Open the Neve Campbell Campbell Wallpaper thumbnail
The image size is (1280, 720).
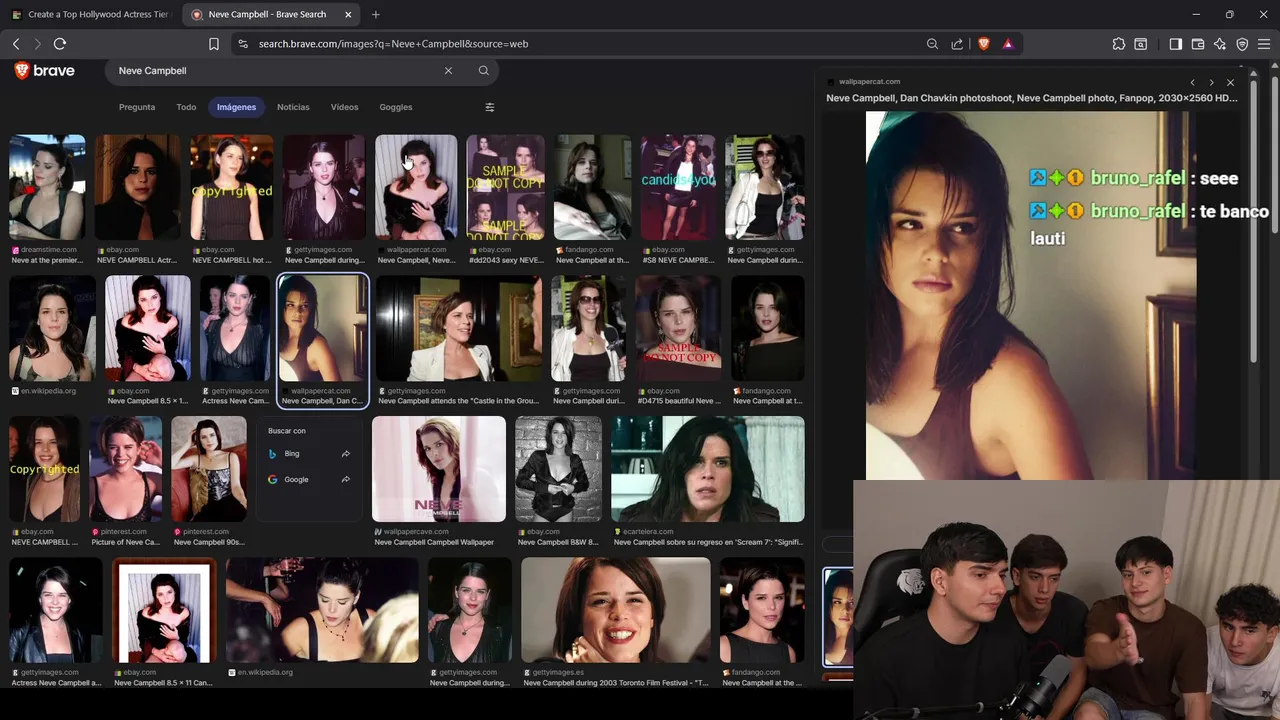[439, 469]
